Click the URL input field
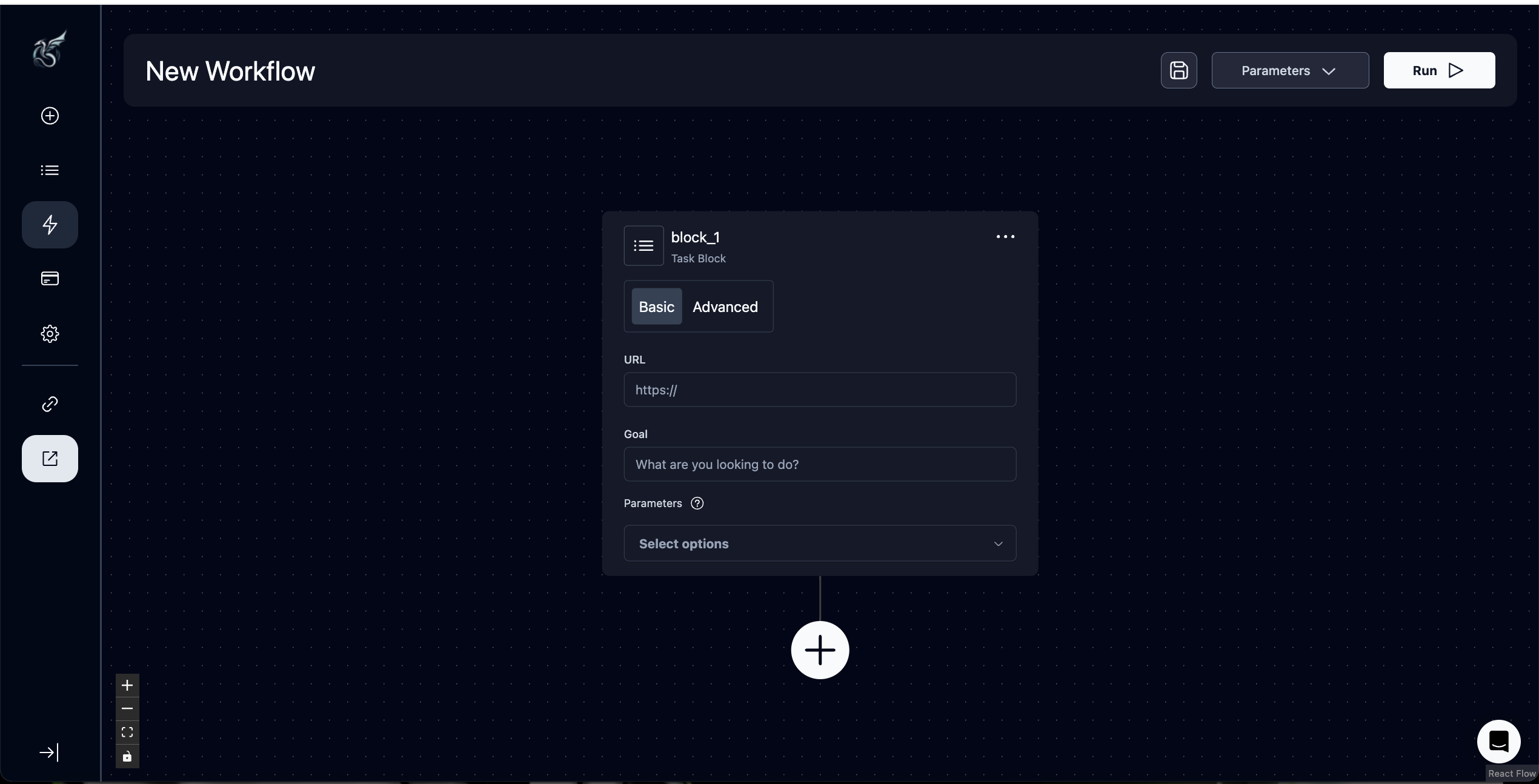The height and width of the screenshot is (784, 1539). (x=820, y=390)
